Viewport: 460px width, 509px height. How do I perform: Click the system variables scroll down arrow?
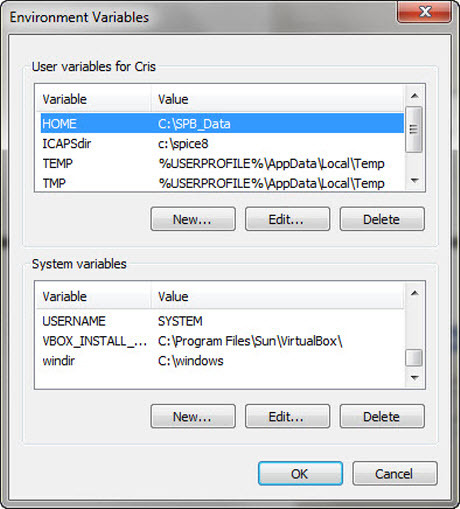(x=414, y=378)
